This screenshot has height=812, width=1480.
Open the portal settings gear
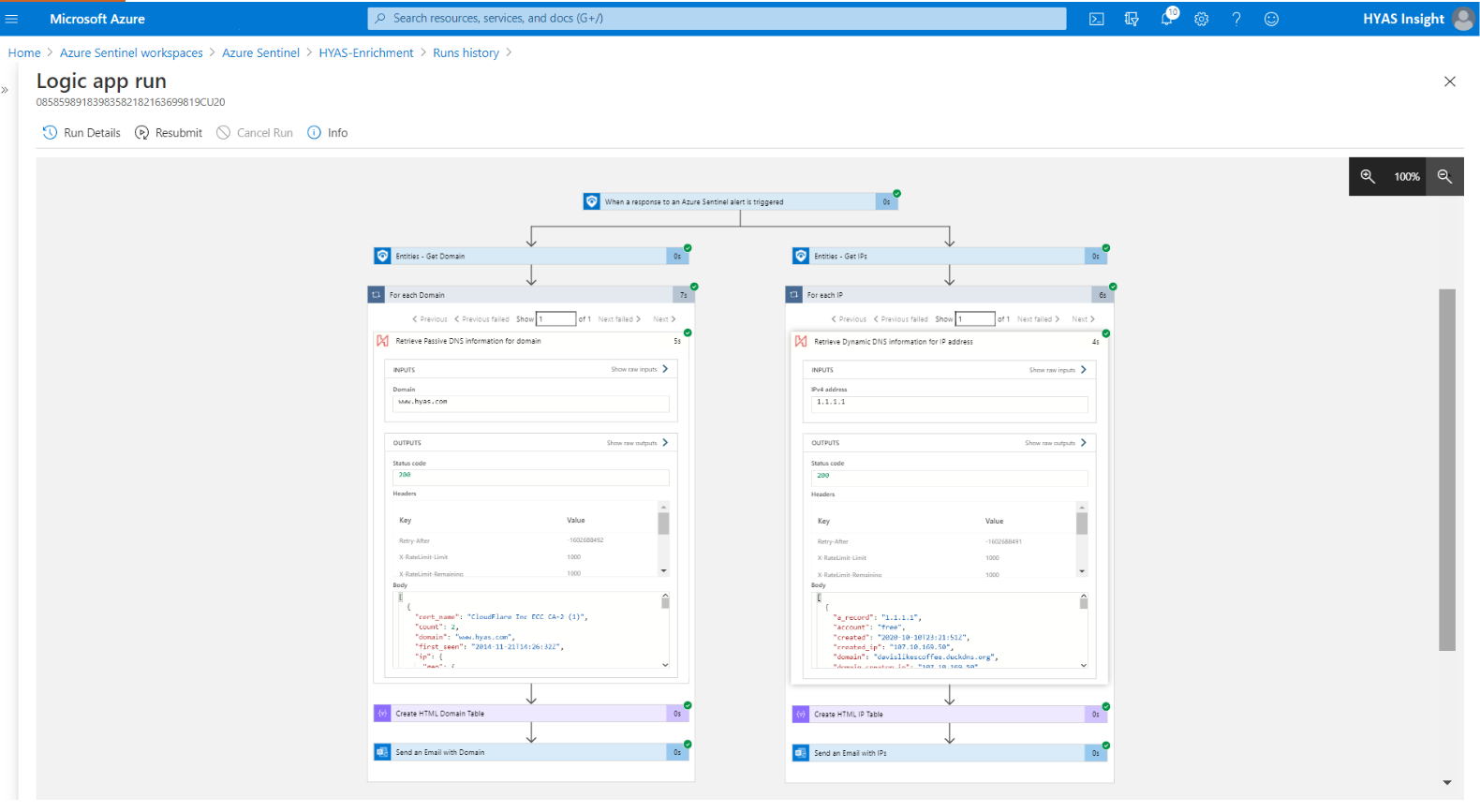[1202, 19]
